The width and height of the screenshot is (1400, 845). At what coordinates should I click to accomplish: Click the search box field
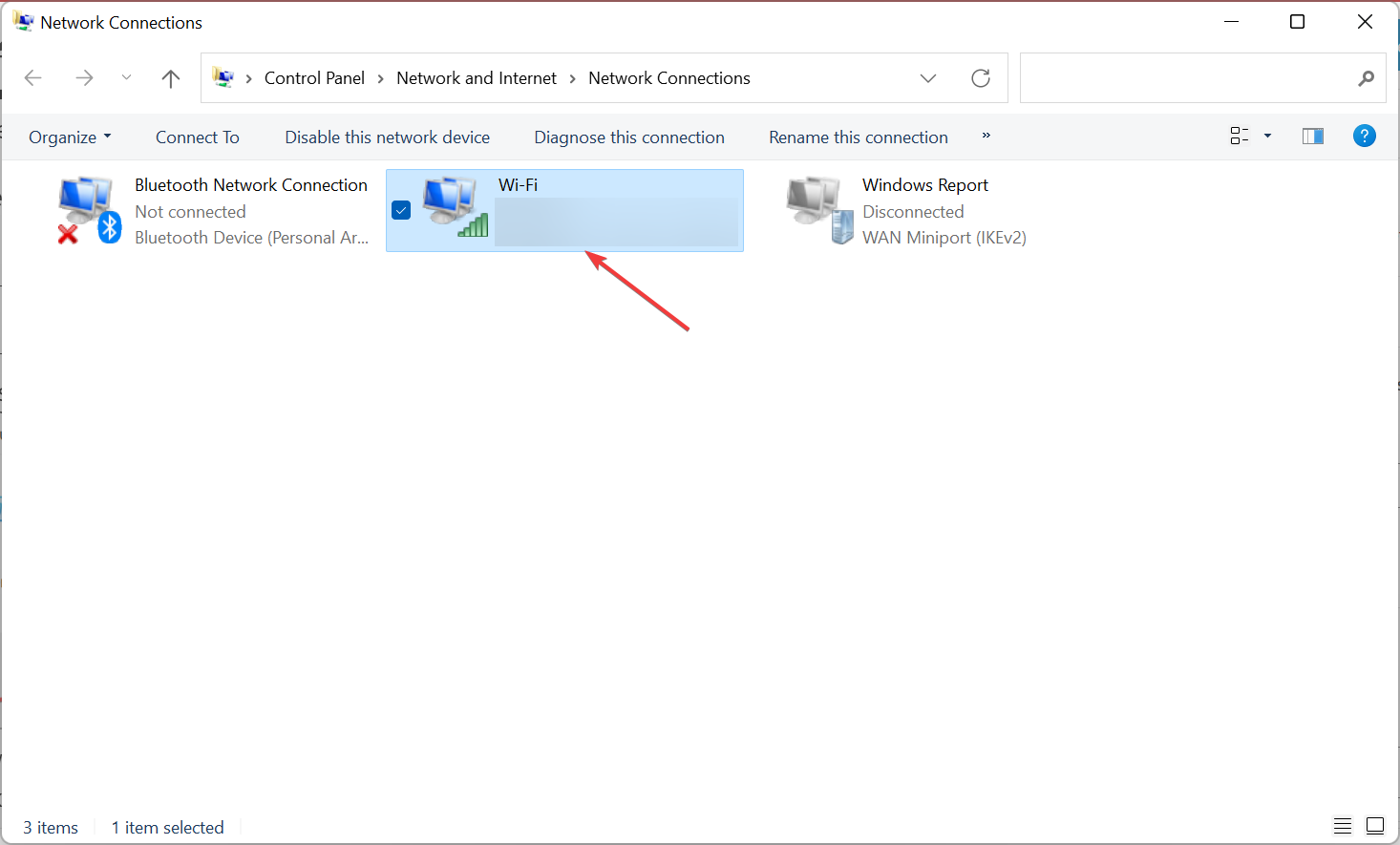(1184, 78)
